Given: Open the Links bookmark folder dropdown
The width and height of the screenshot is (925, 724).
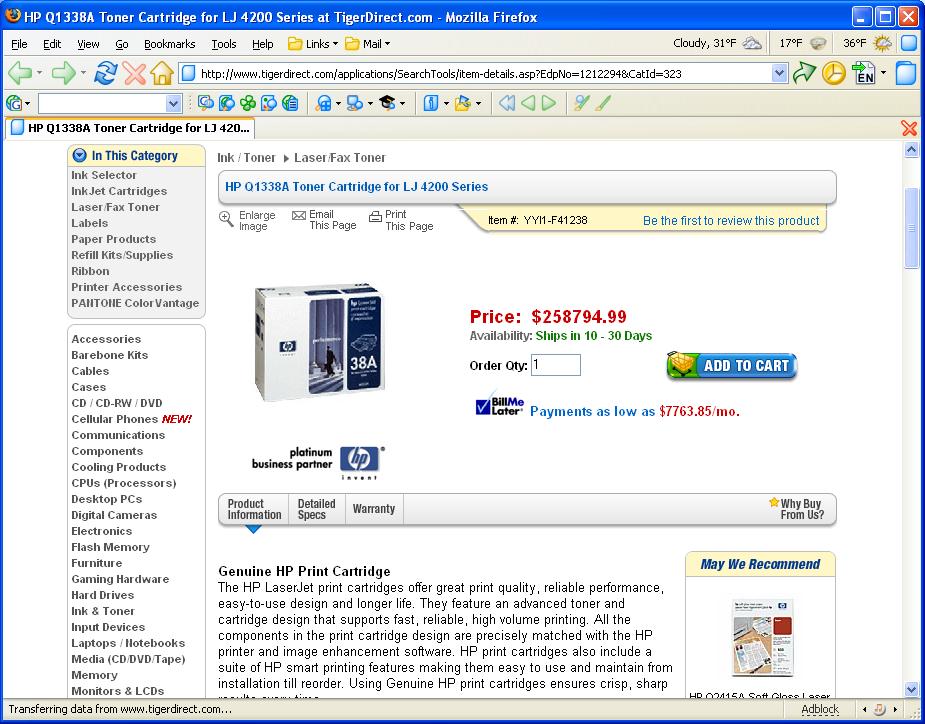Looking at the screenshot, I should click(313, 44).
